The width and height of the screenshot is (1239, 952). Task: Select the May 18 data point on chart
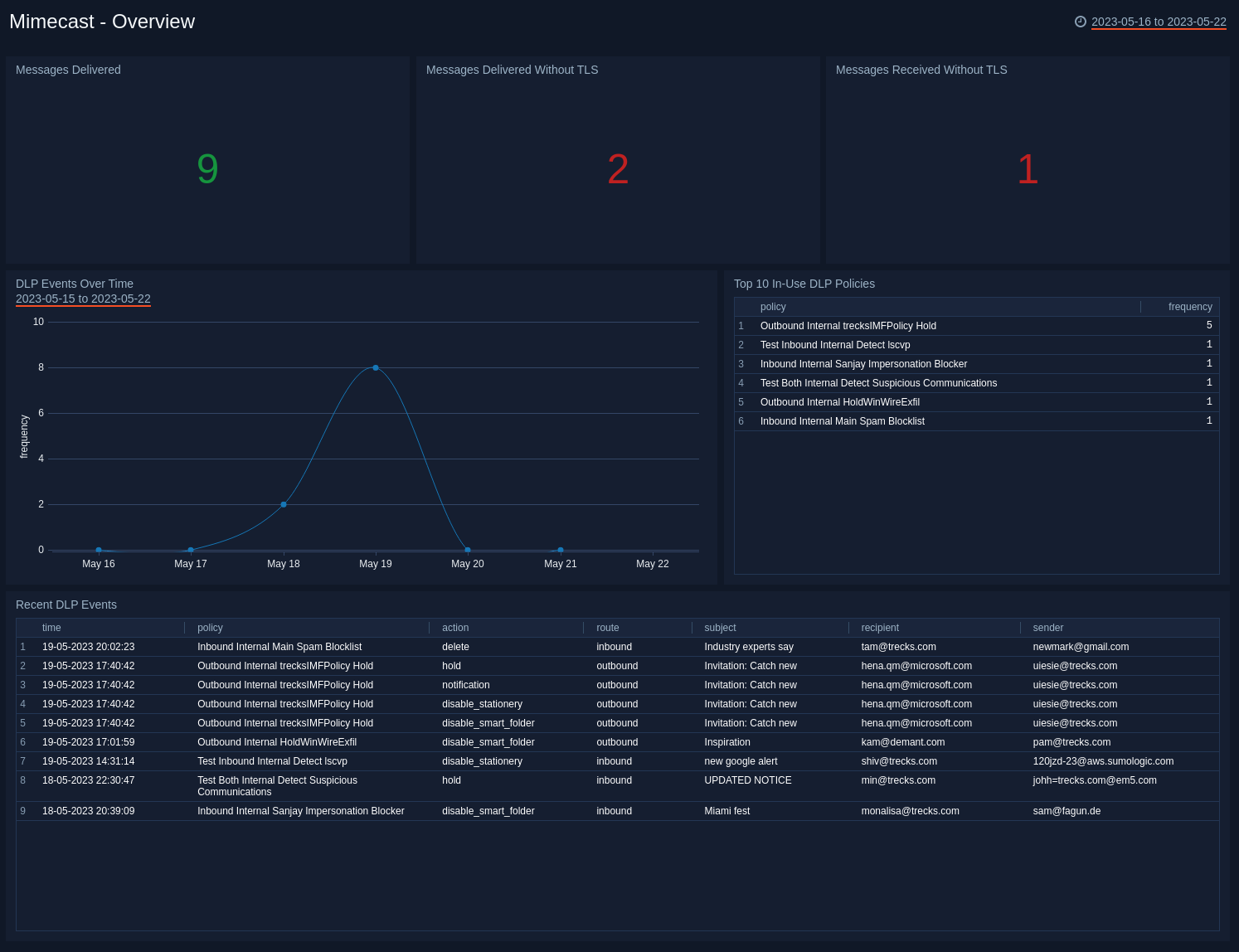284,504
